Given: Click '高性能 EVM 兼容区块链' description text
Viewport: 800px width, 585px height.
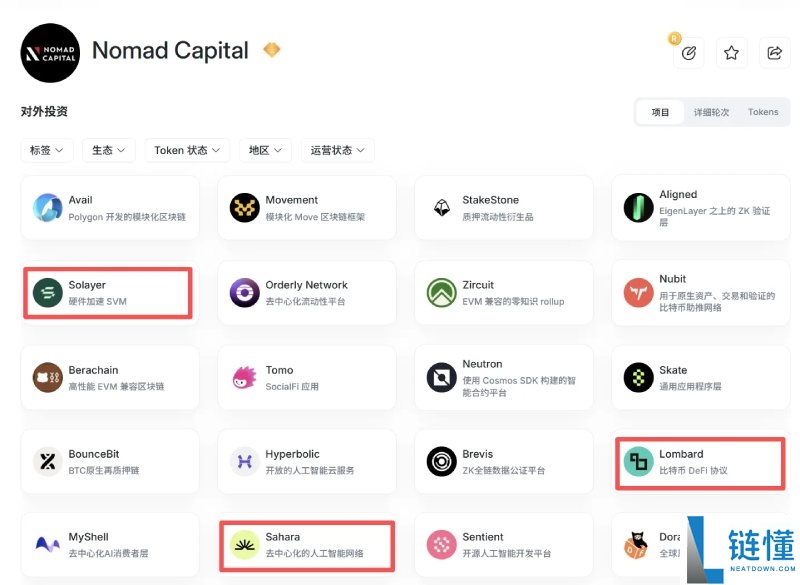Looking at the screenshot, I should point(116,387).
